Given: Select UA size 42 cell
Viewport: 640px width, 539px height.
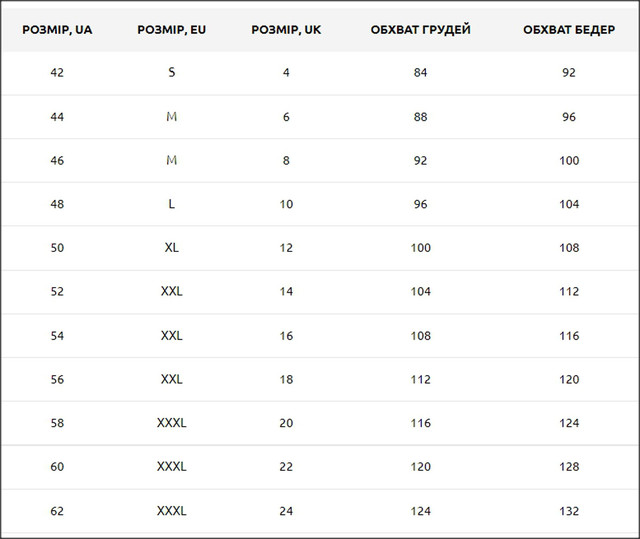Looking at the screenshot, I should (x=57, y=73).
